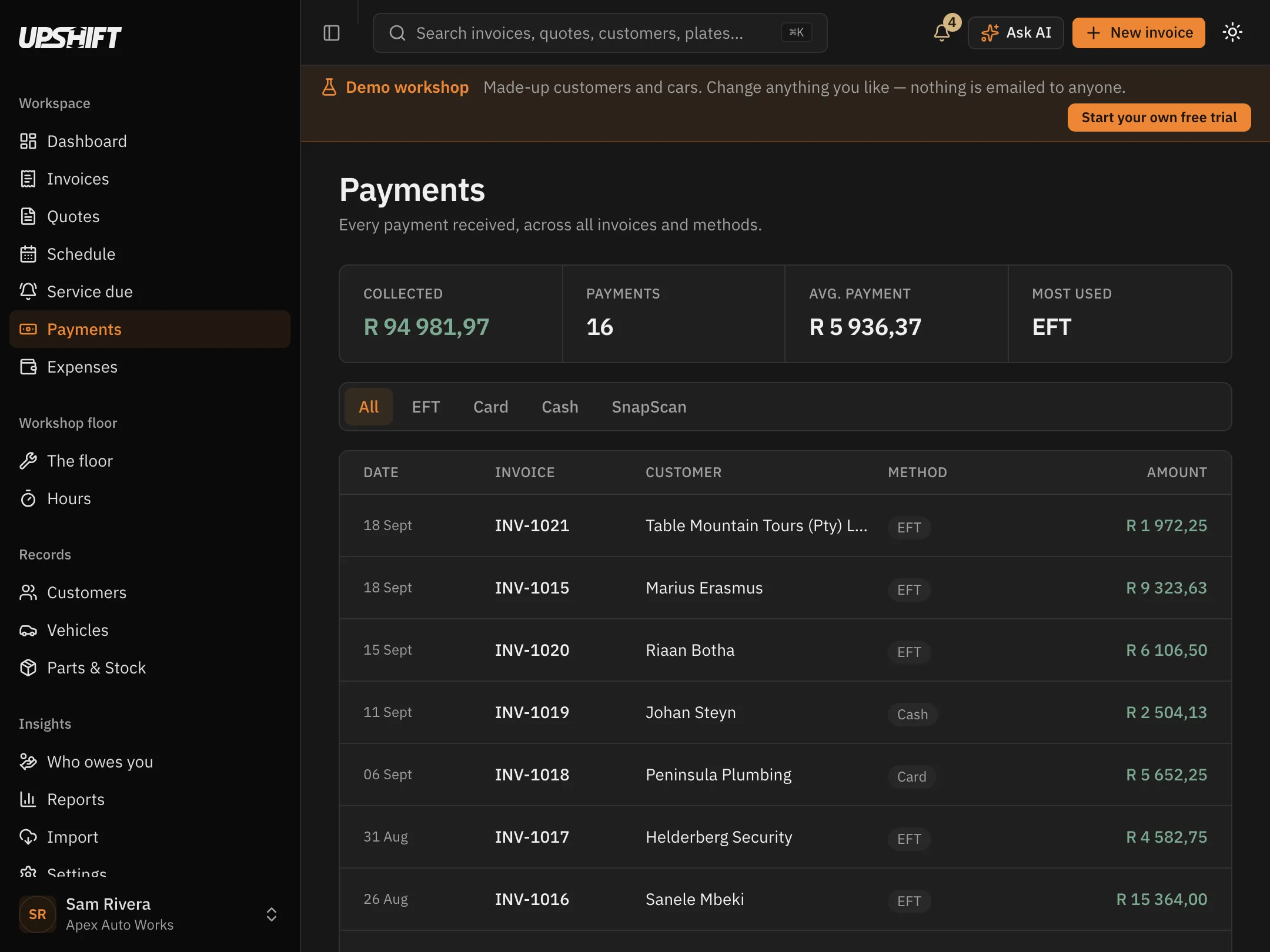The width and height of the screenshot is (1270, 952).
Task: Open Invoices in sidebar
Action: click(x=150, y=179)
